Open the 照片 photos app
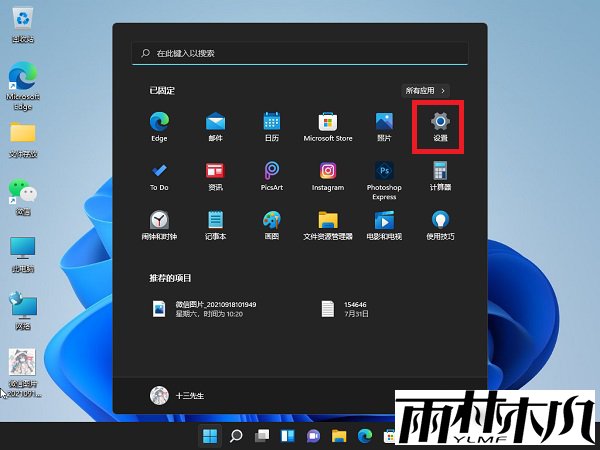This screenshot has height=450, width=600. pyautogui.click(x=384, y=127)
